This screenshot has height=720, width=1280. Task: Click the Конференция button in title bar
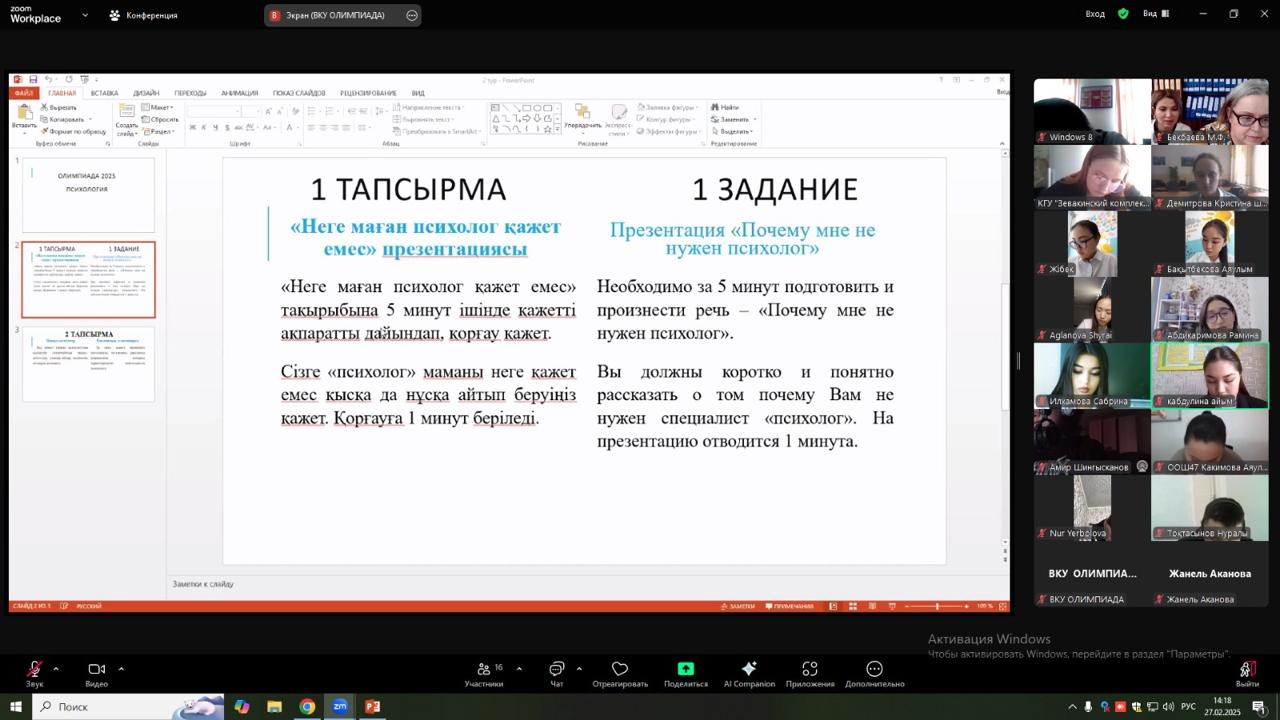[x=143, y=15]
